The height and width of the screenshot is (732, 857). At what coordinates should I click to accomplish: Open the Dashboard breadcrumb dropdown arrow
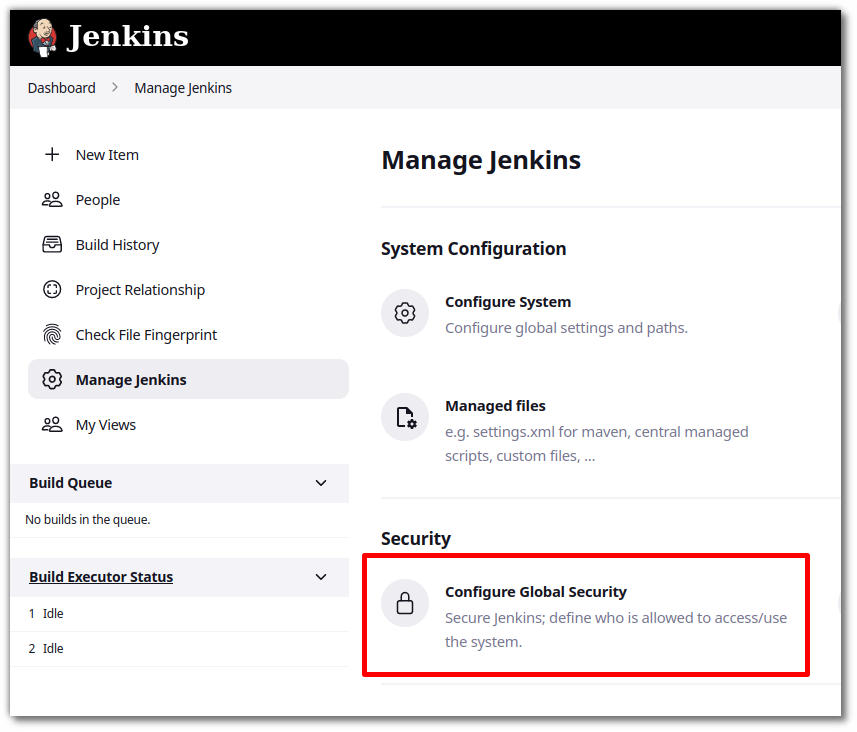[115, 87]
